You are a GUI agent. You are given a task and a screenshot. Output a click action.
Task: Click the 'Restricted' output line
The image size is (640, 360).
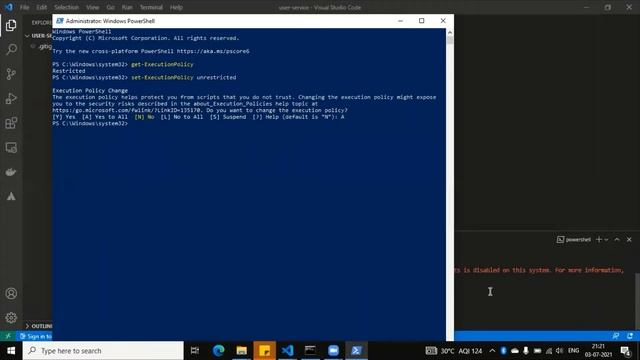click(69, 71)
